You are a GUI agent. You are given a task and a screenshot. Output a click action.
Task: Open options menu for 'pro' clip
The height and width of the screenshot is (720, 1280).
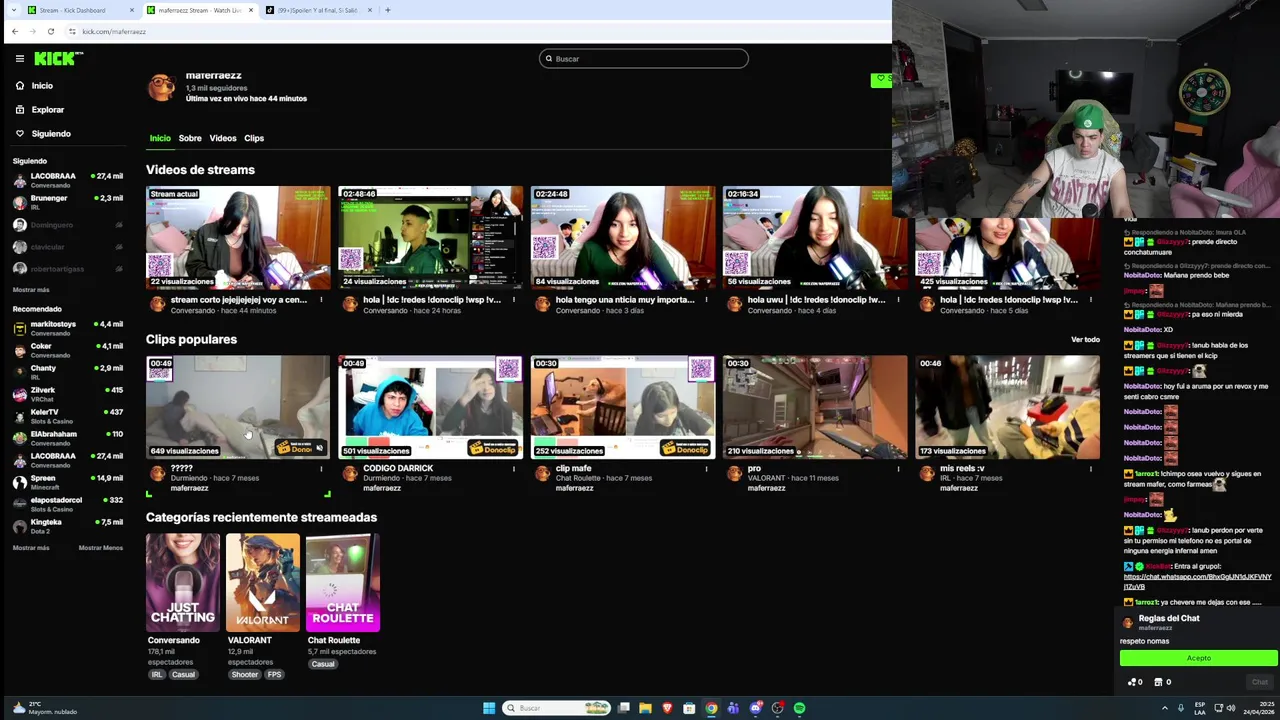click(x=898, y=468)
